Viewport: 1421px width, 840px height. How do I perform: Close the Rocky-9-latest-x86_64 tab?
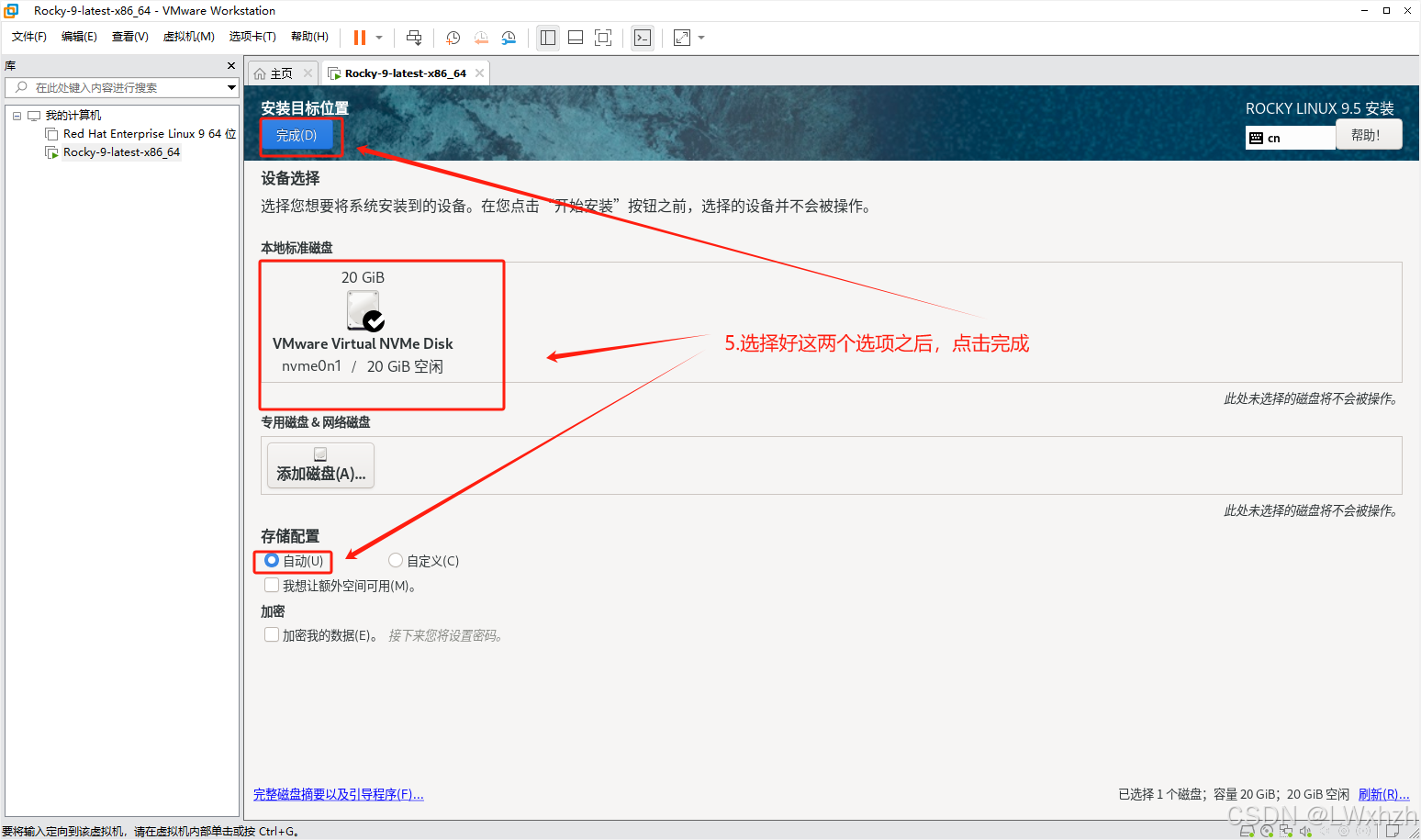[x=479, y=73]
